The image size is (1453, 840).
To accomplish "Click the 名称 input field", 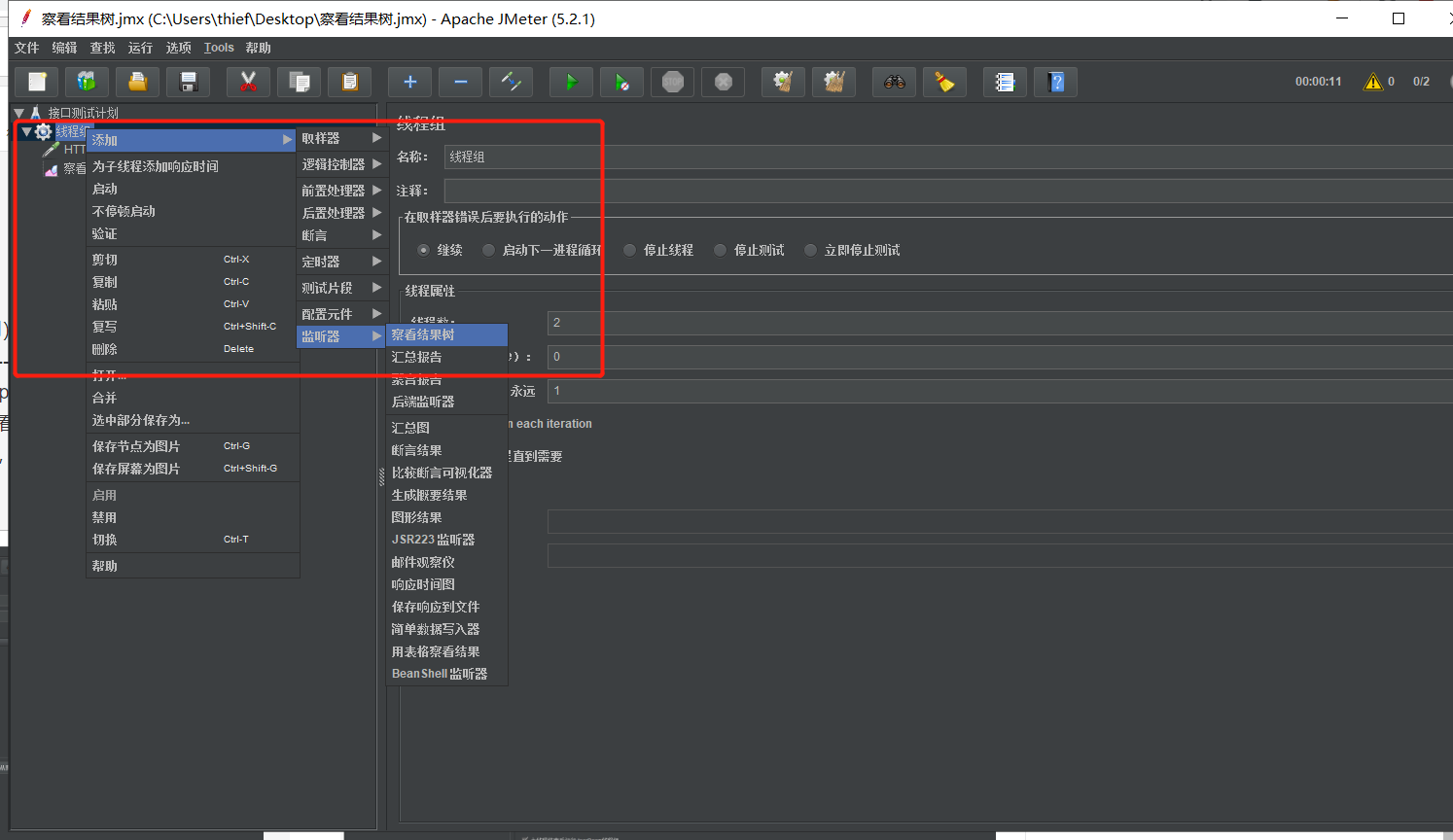I will [x=948, y=157].
